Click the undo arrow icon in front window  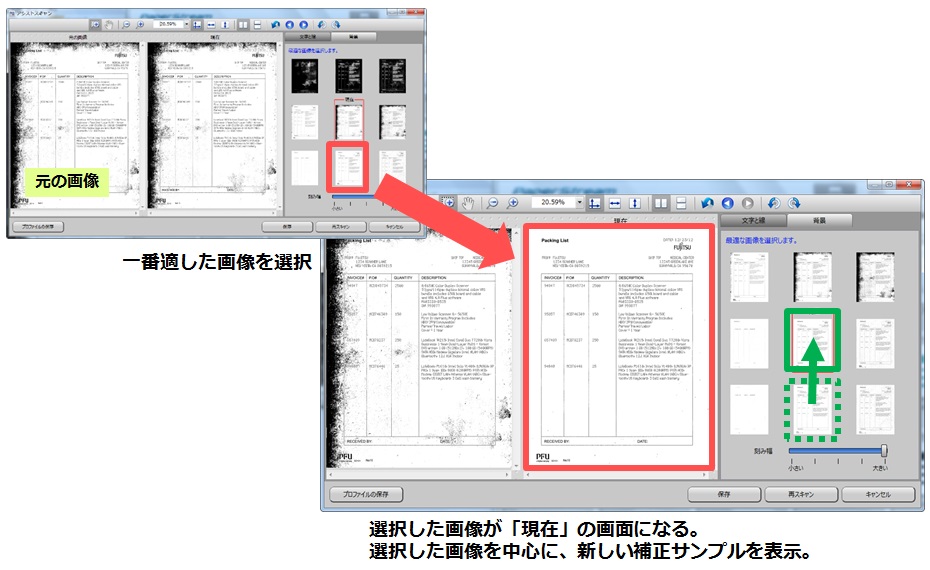pos(707,203)
